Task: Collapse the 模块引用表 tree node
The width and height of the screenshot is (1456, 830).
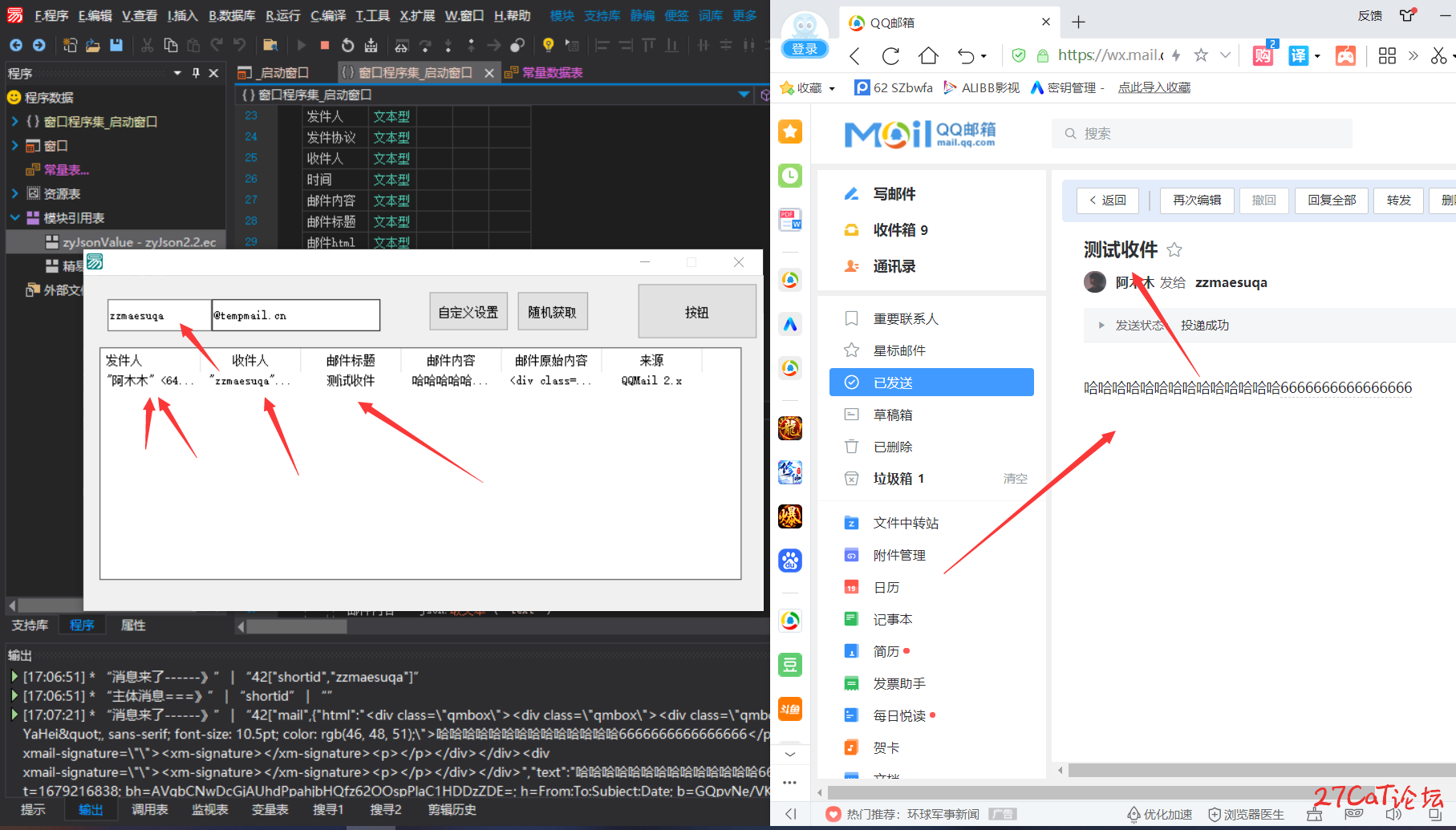Action: pyautogui.click(x=14, y=217)
